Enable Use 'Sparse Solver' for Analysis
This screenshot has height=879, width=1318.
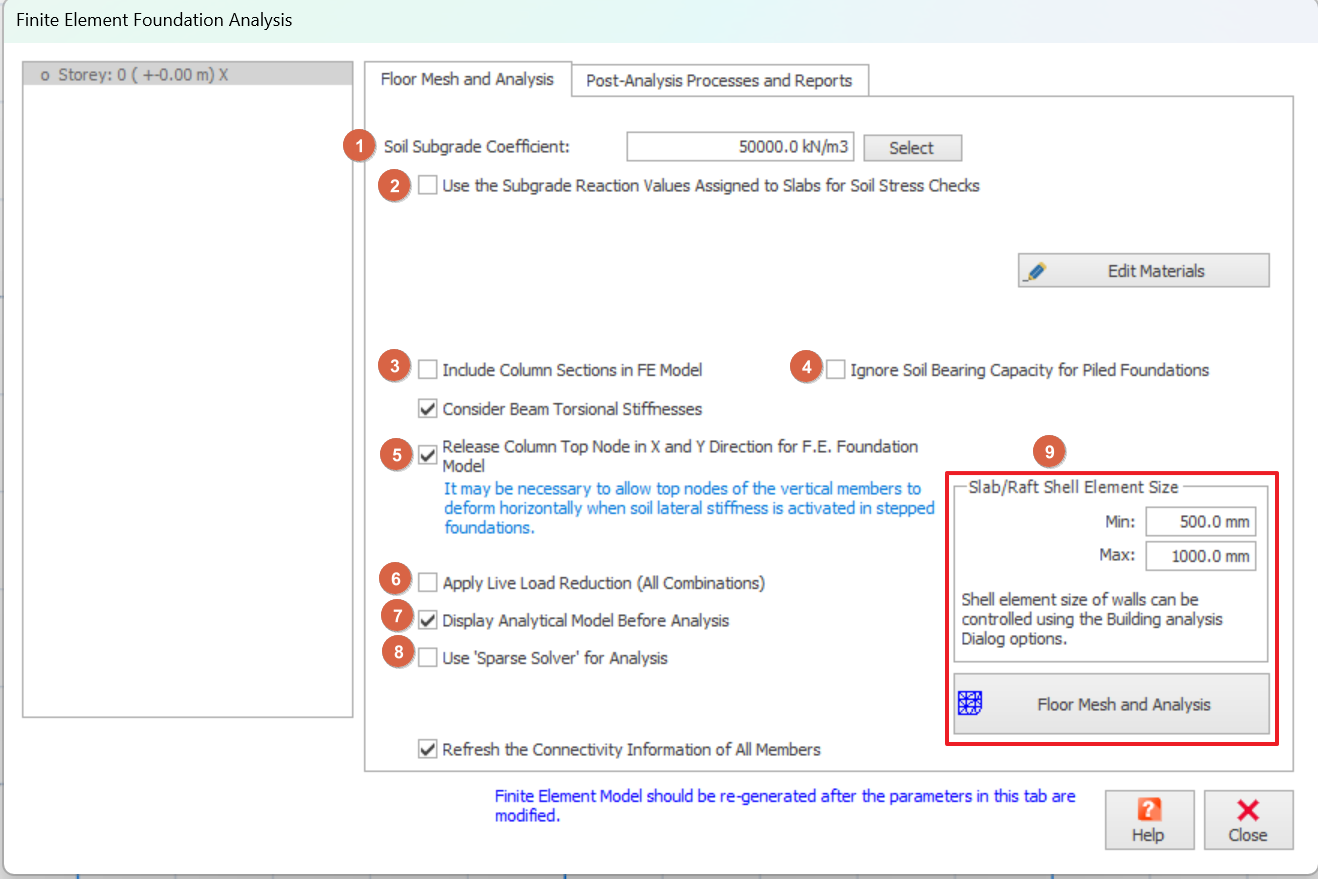pyautogui.click(x=428, y=657)
